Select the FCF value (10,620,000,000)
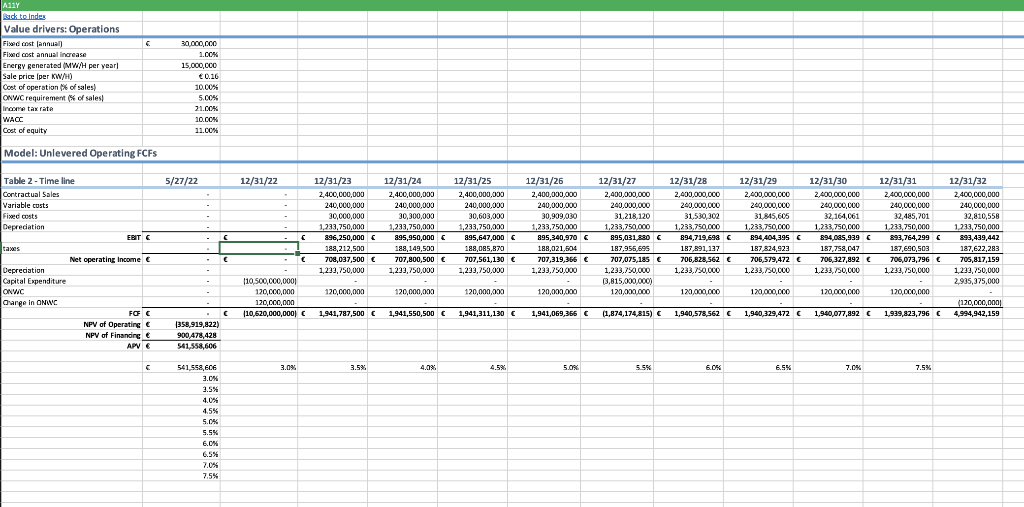1024x507 pixels. click(270, 313)
